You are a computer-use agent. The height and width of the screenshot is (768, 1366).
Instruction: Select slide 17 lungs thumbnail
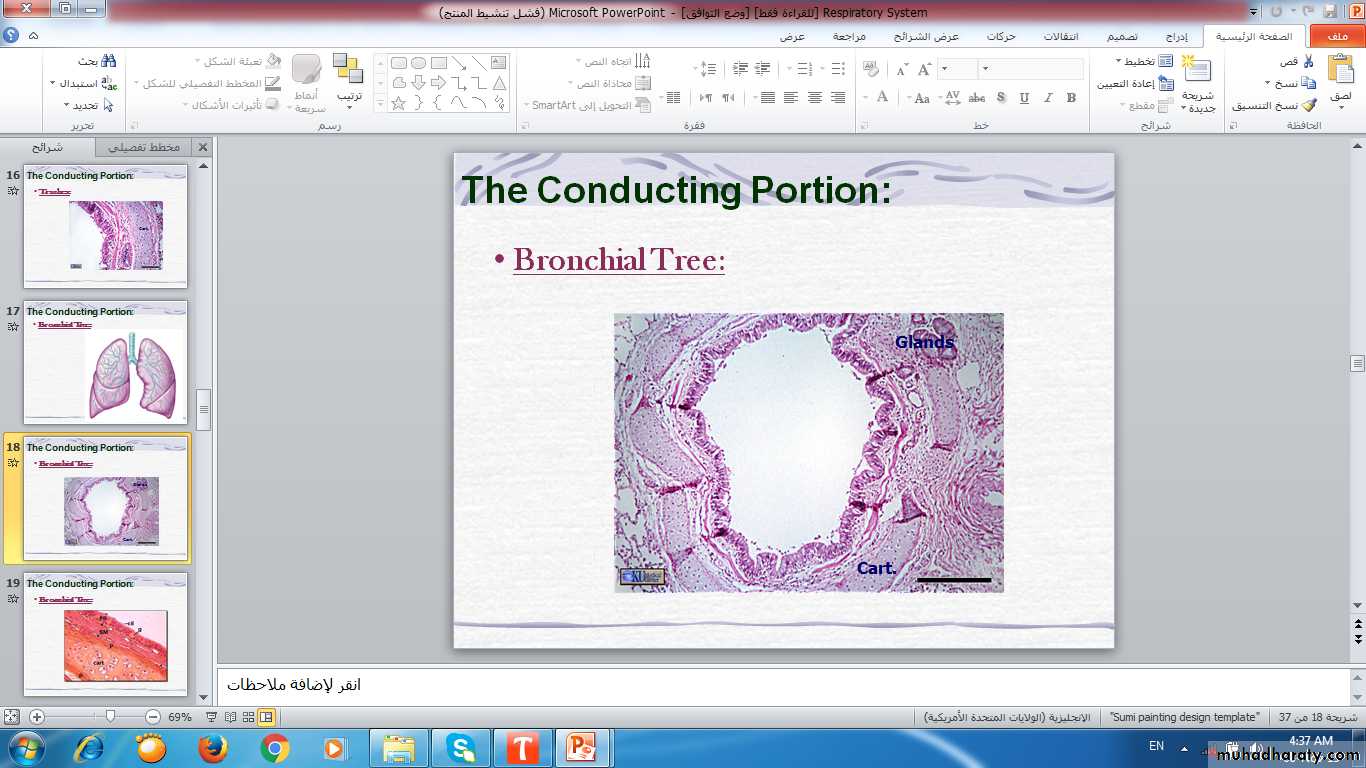[105, 362]
